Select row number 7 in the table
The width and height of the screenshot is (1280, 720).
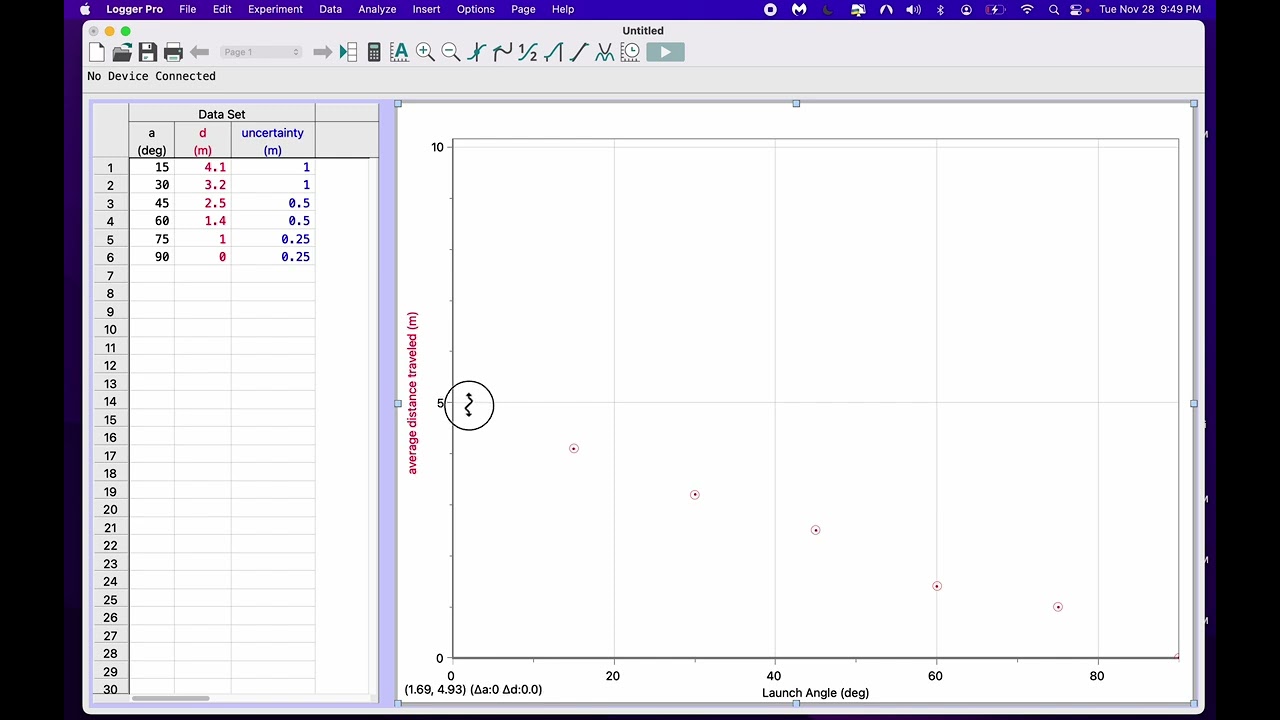111,275
